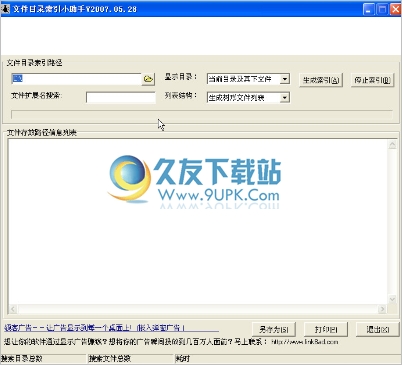Open the 列表结构 dropdown arrow
This screenshot has width=402, height=365.
[285, 98]
